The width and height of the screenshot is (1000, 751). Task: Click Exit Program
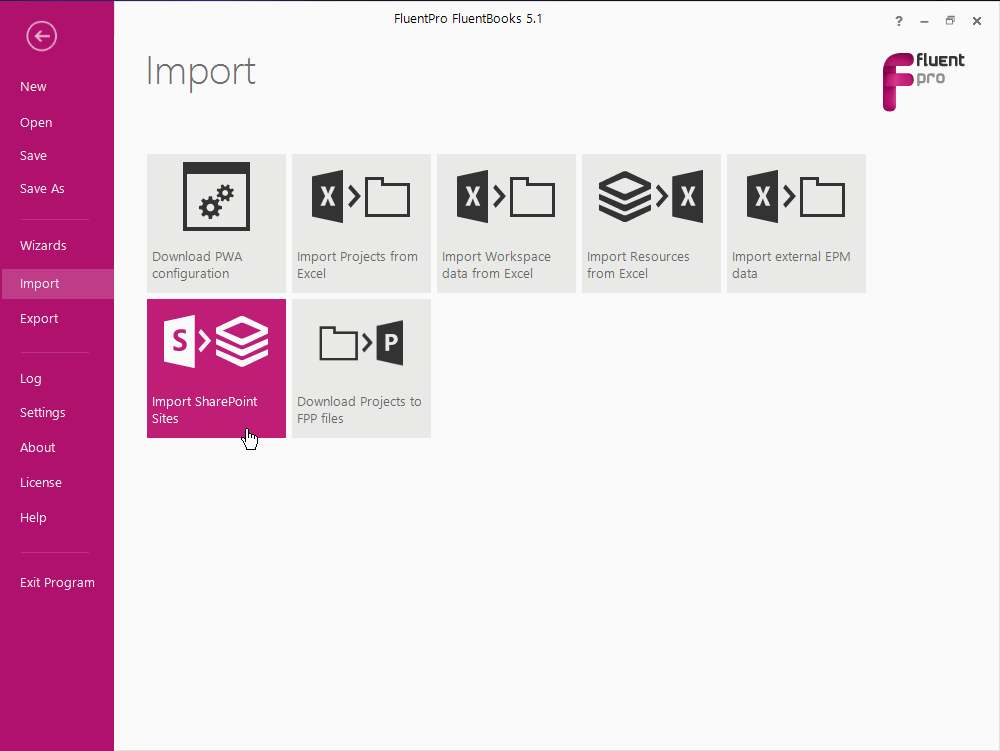(x=57, y=583)
